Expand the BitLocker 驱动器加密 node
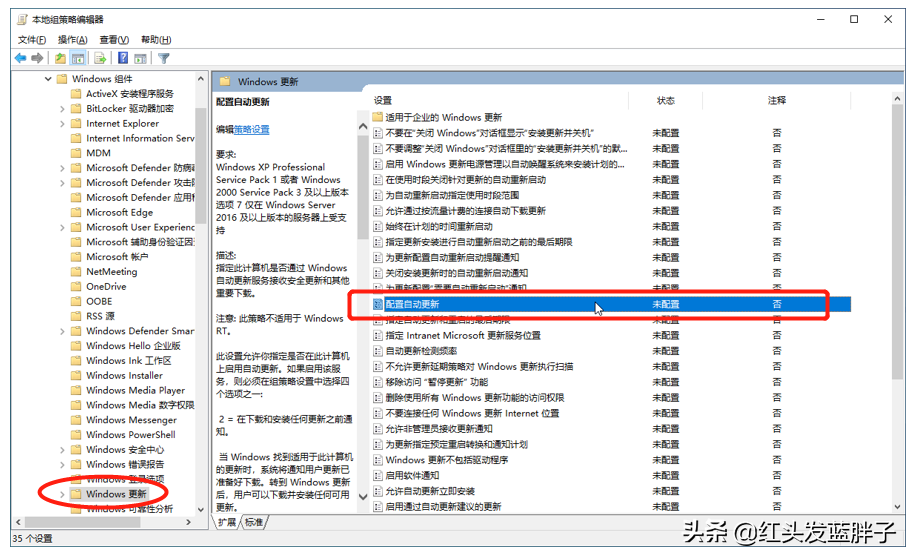The image size is (912, 560). point(62,109)
